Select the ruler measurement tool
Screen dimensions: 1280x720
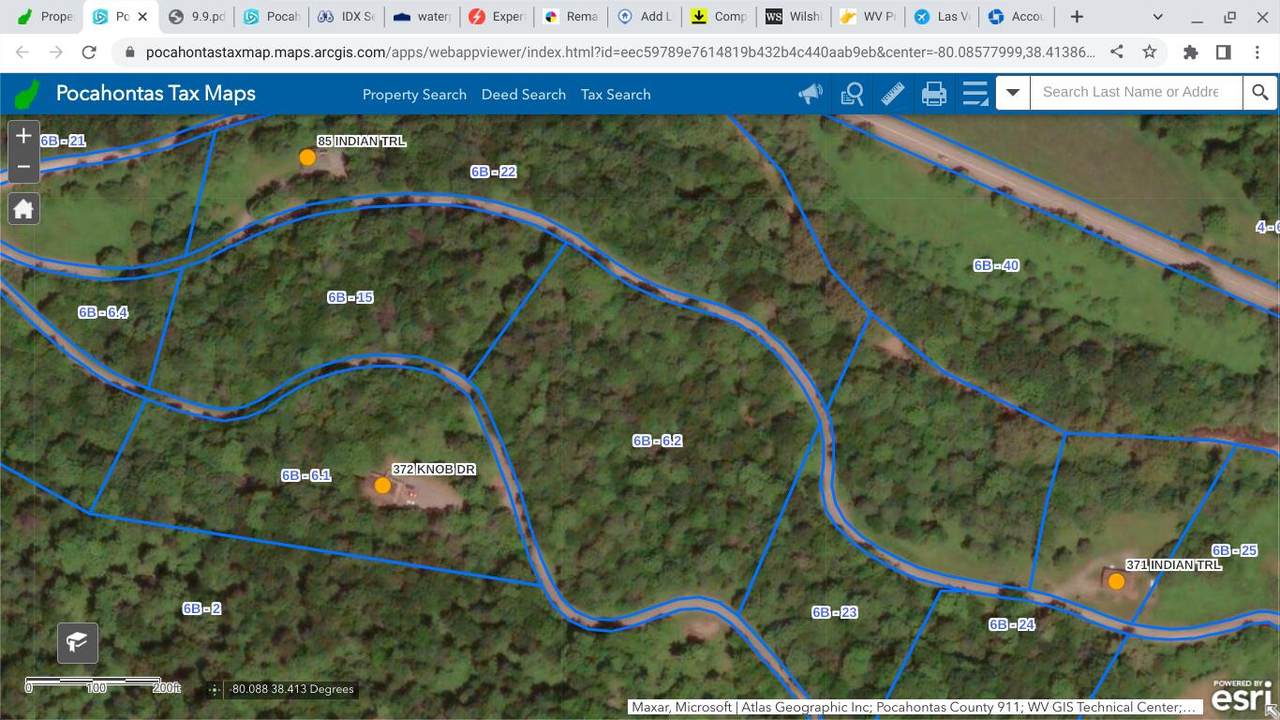893,94
